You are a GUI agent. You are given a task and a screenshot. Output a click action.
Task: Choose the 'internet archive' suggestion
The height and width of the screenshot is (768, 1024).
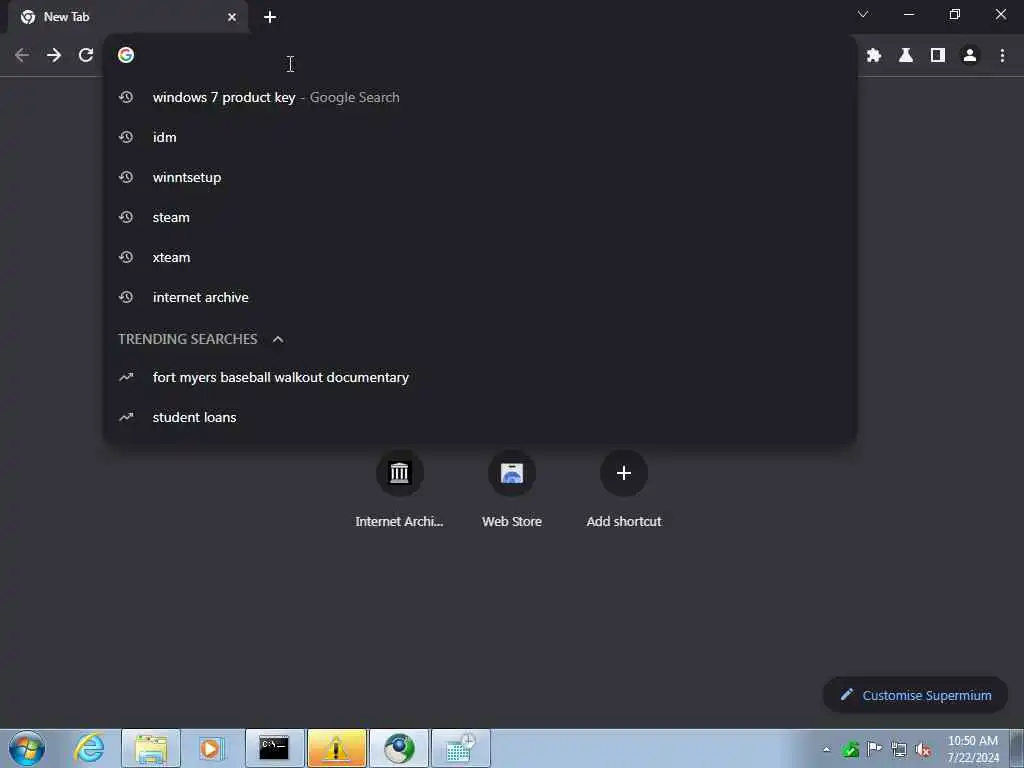coord(480,297)
